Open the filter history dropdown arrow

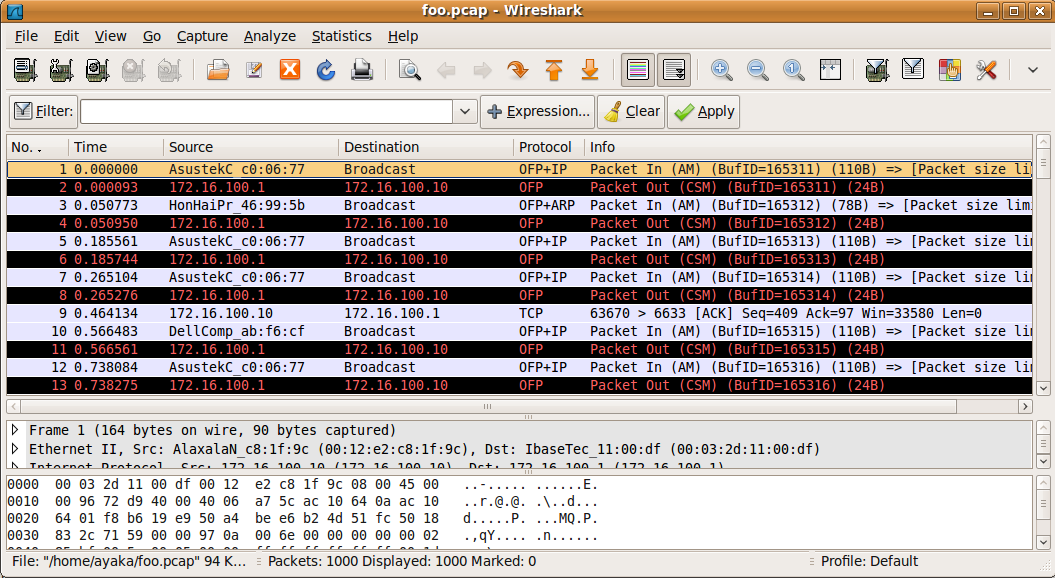tap(465, 112)
